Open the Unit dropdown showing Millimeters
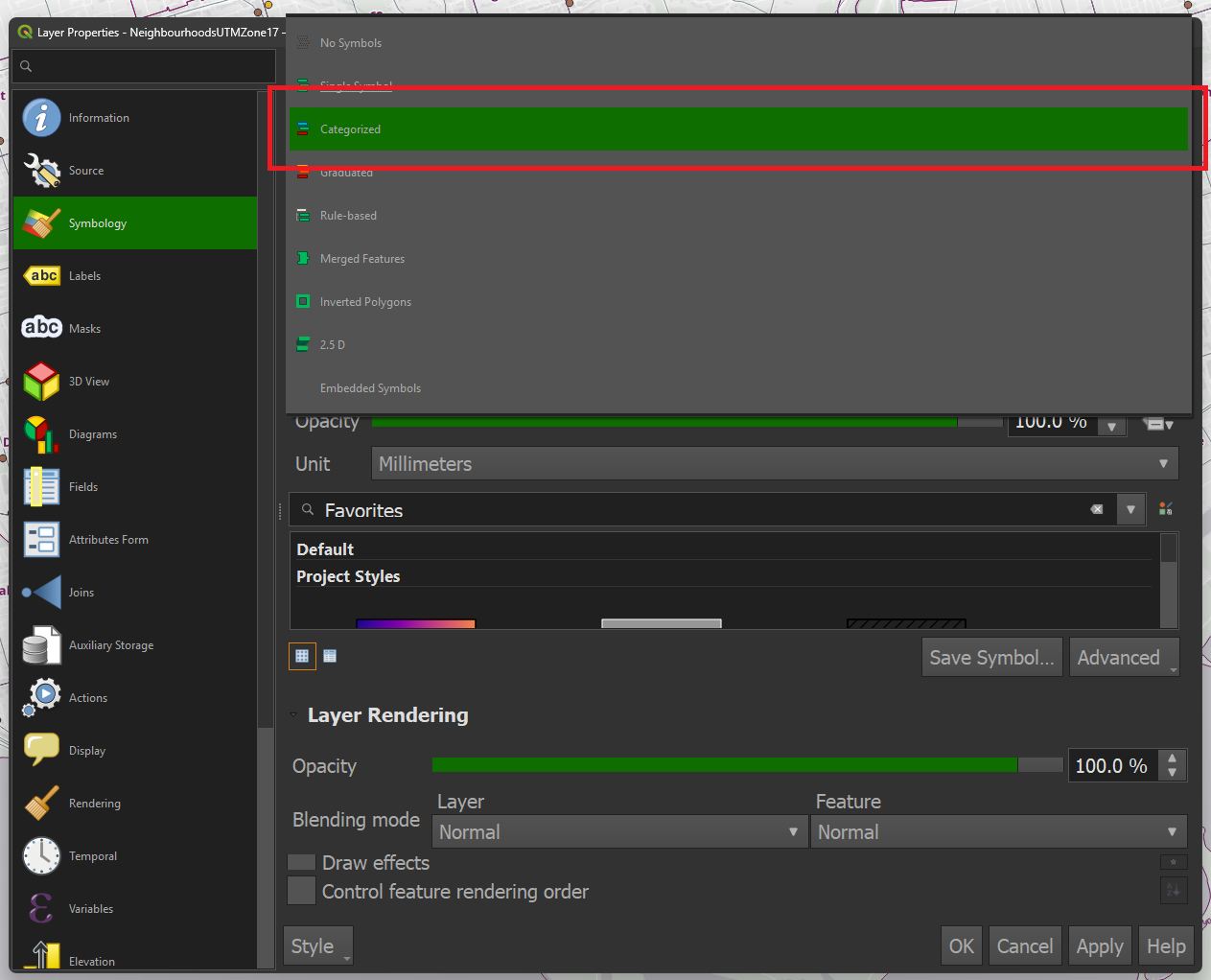The image size is (1211, 980). (x=775, y=464)
